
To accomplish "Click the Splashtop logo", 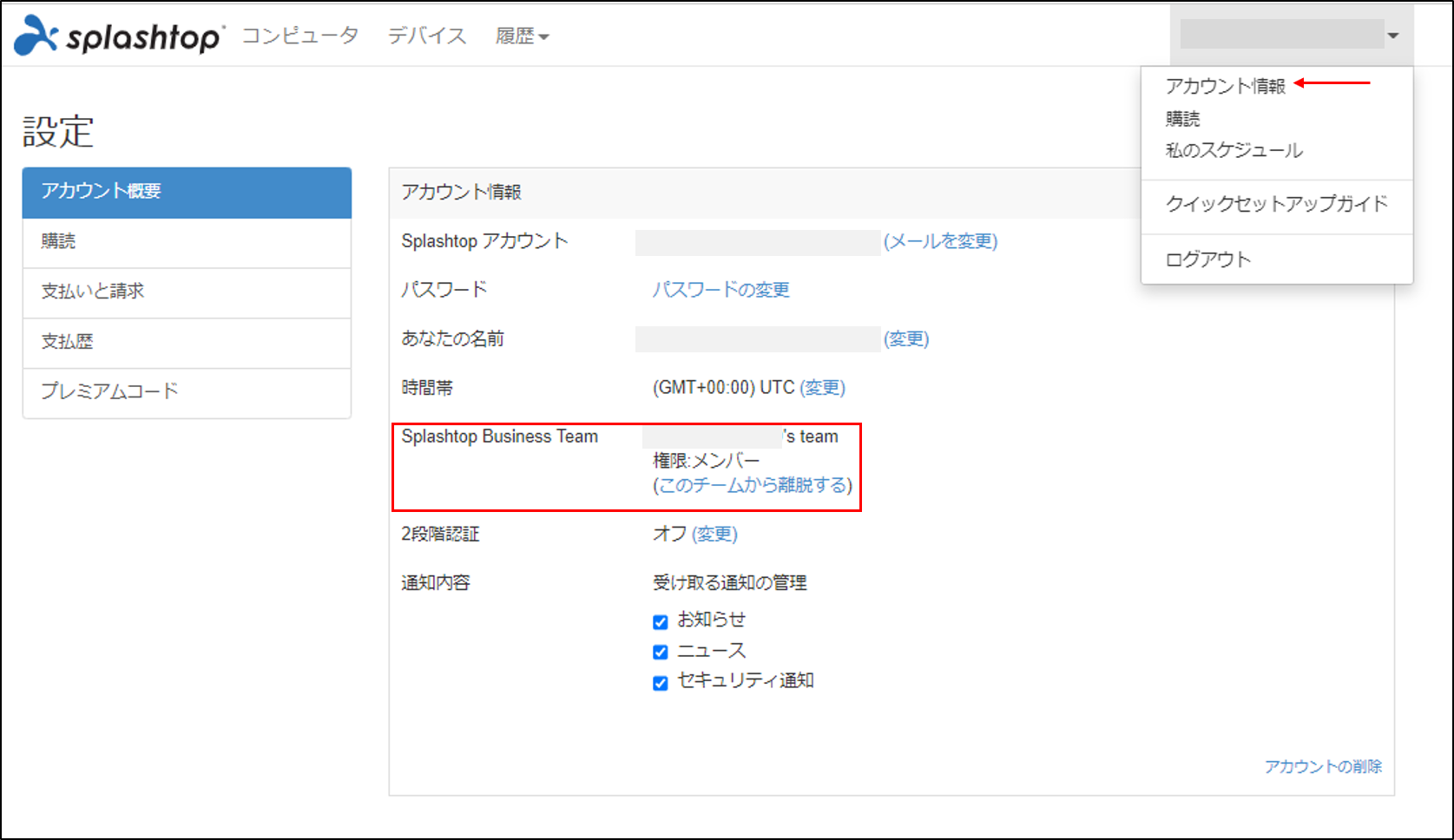I will 120,36.
